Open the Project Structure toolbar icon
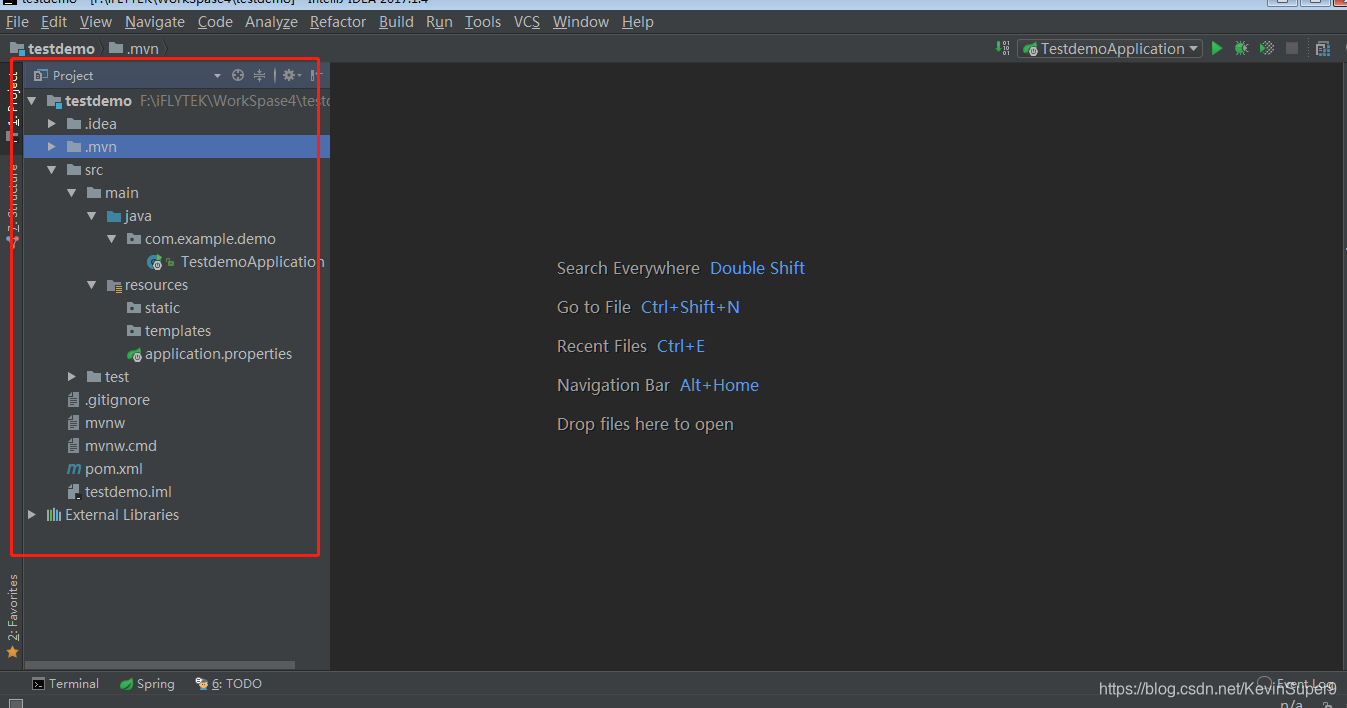The height and width of the screenshot is (708, 1347). pos(1323,48)
